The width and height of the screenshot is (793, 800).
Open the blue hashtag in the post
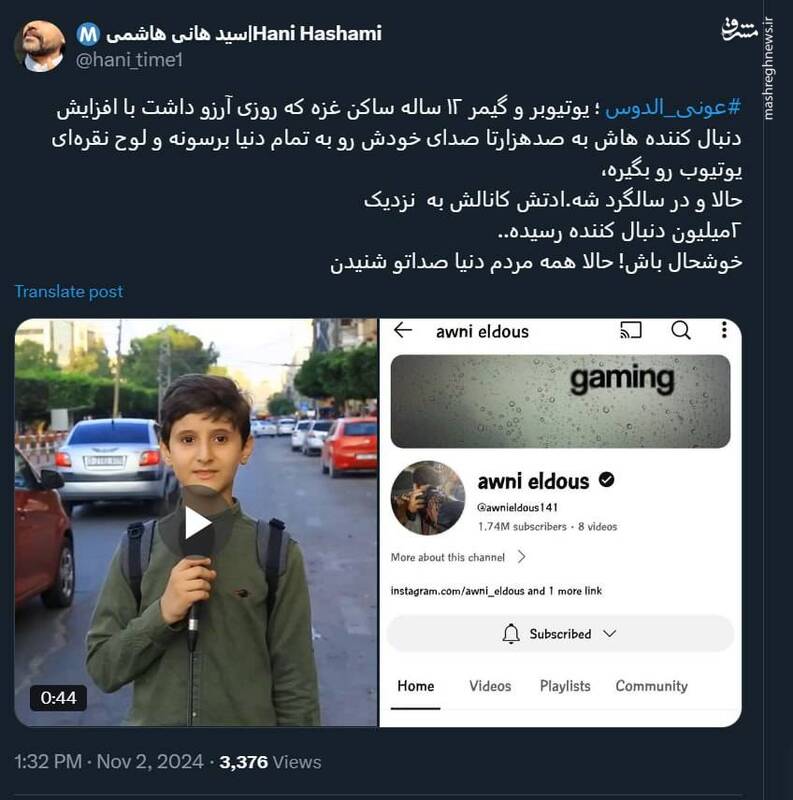673,108
